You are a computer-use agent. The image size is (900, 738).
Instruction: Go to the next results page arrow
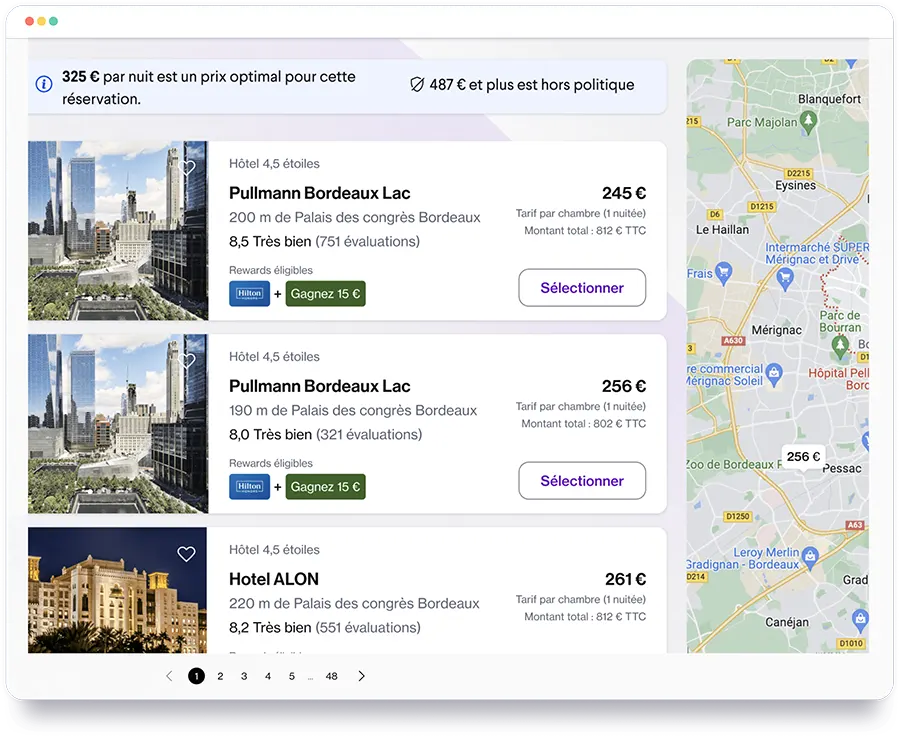[x=361, y=676]
